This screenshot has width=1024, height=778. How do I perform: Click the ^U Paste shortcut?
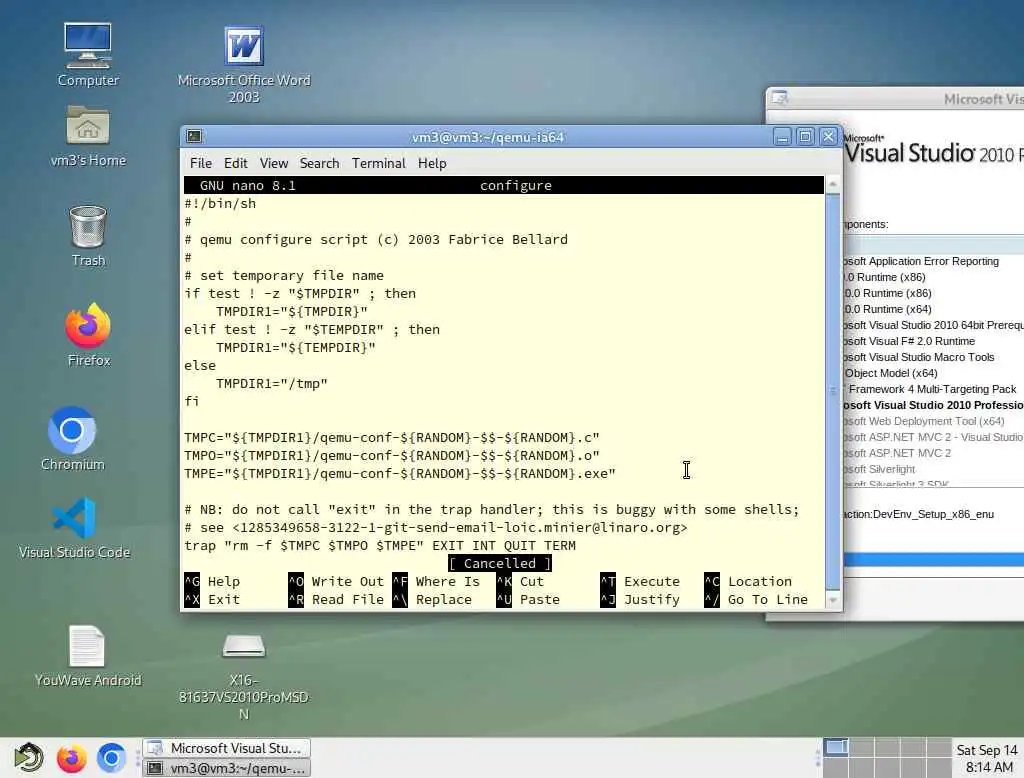tap(528, 600)
